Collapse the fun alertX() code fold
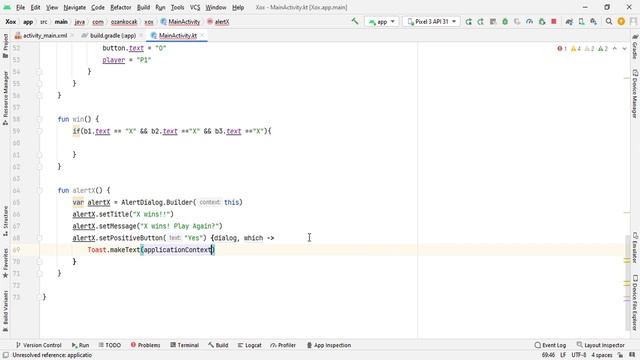 pyautogui.click(x=40, y=190)
